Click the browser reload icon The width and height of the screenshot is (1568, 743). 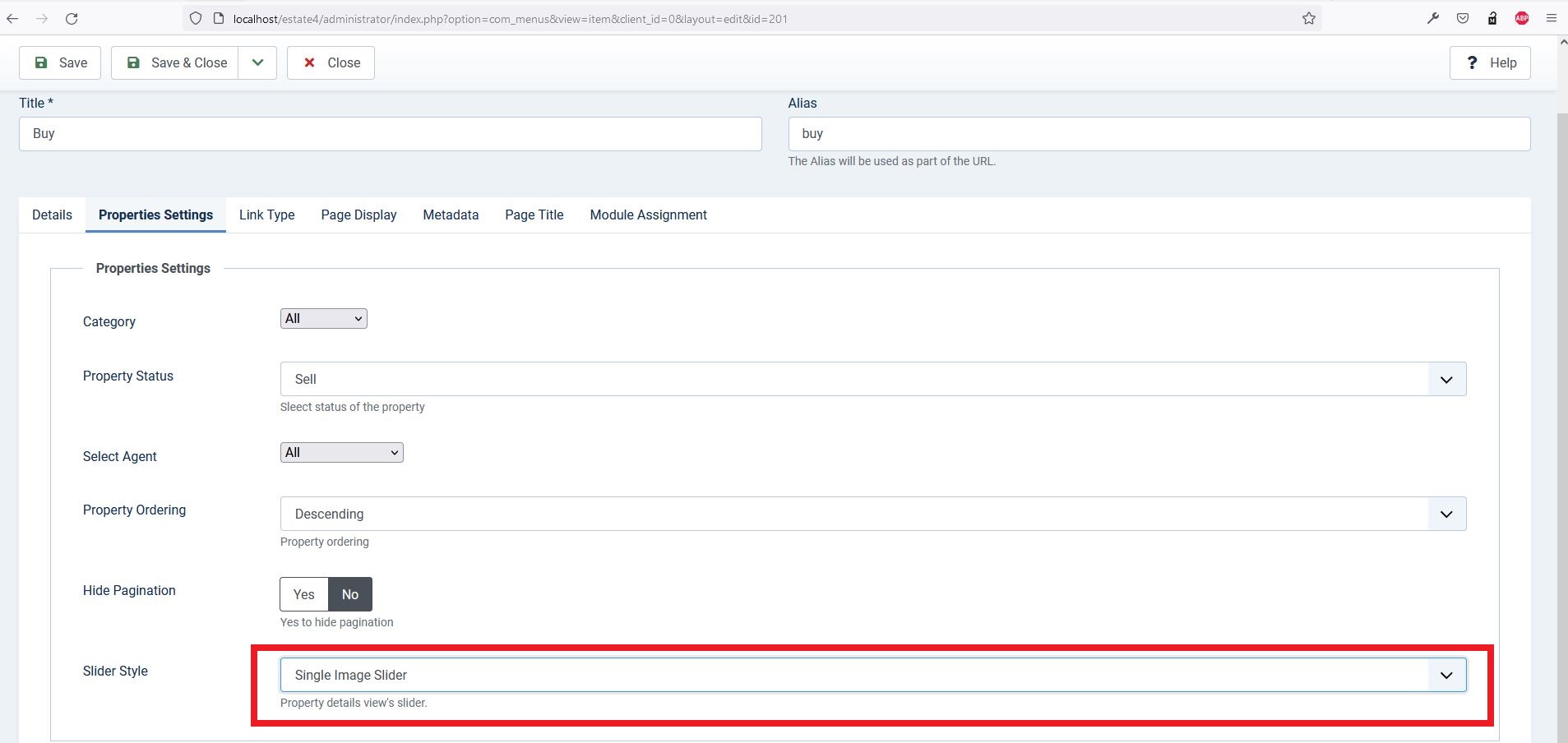pos(72,19)
